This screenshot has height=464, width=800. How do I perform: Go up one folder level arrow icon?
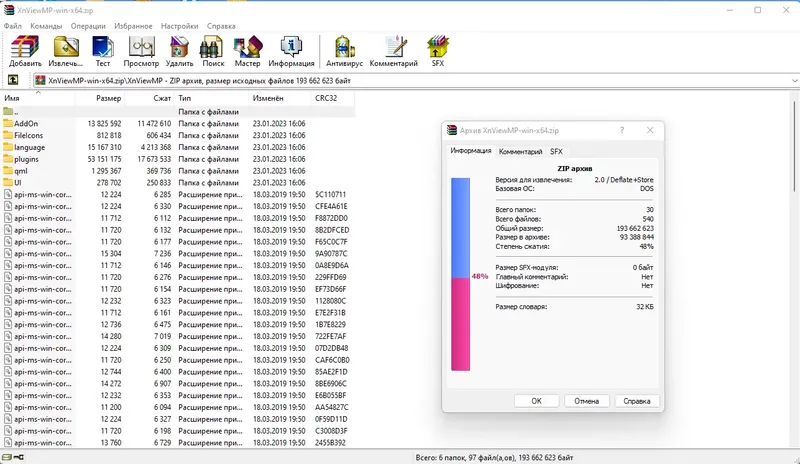click(x=13, y=80)
